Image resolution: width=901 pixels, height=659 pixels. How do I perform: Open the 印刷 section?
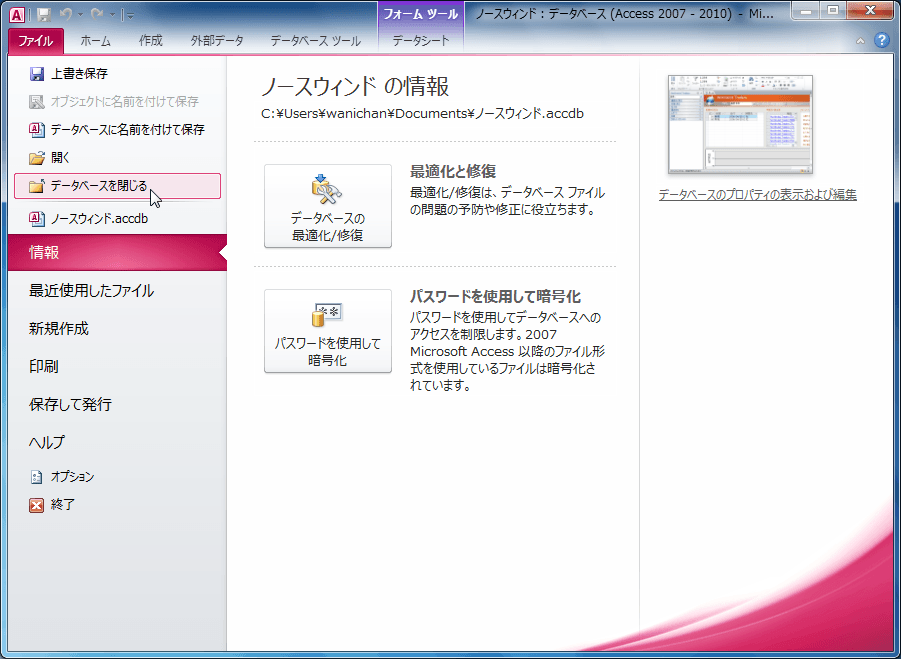117,367
